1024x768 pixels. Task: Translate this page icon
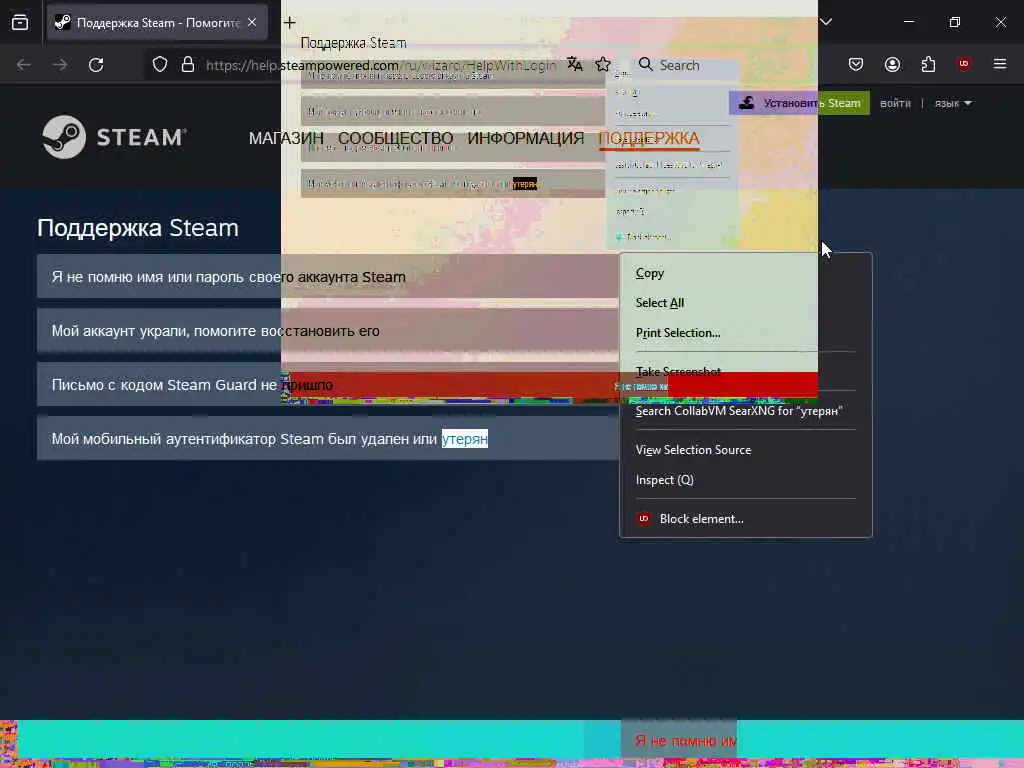pos(575,64)
